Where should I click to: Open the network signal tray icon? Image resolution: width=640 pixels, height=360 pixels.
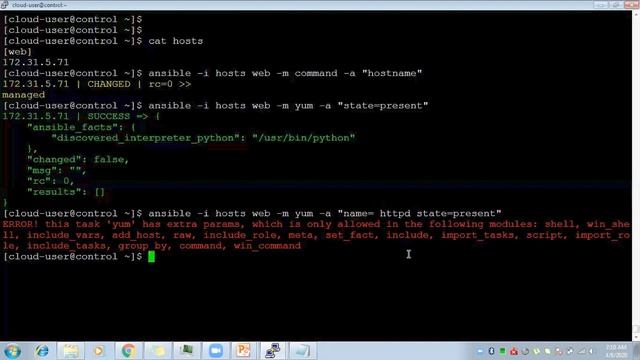click(581, 351)
